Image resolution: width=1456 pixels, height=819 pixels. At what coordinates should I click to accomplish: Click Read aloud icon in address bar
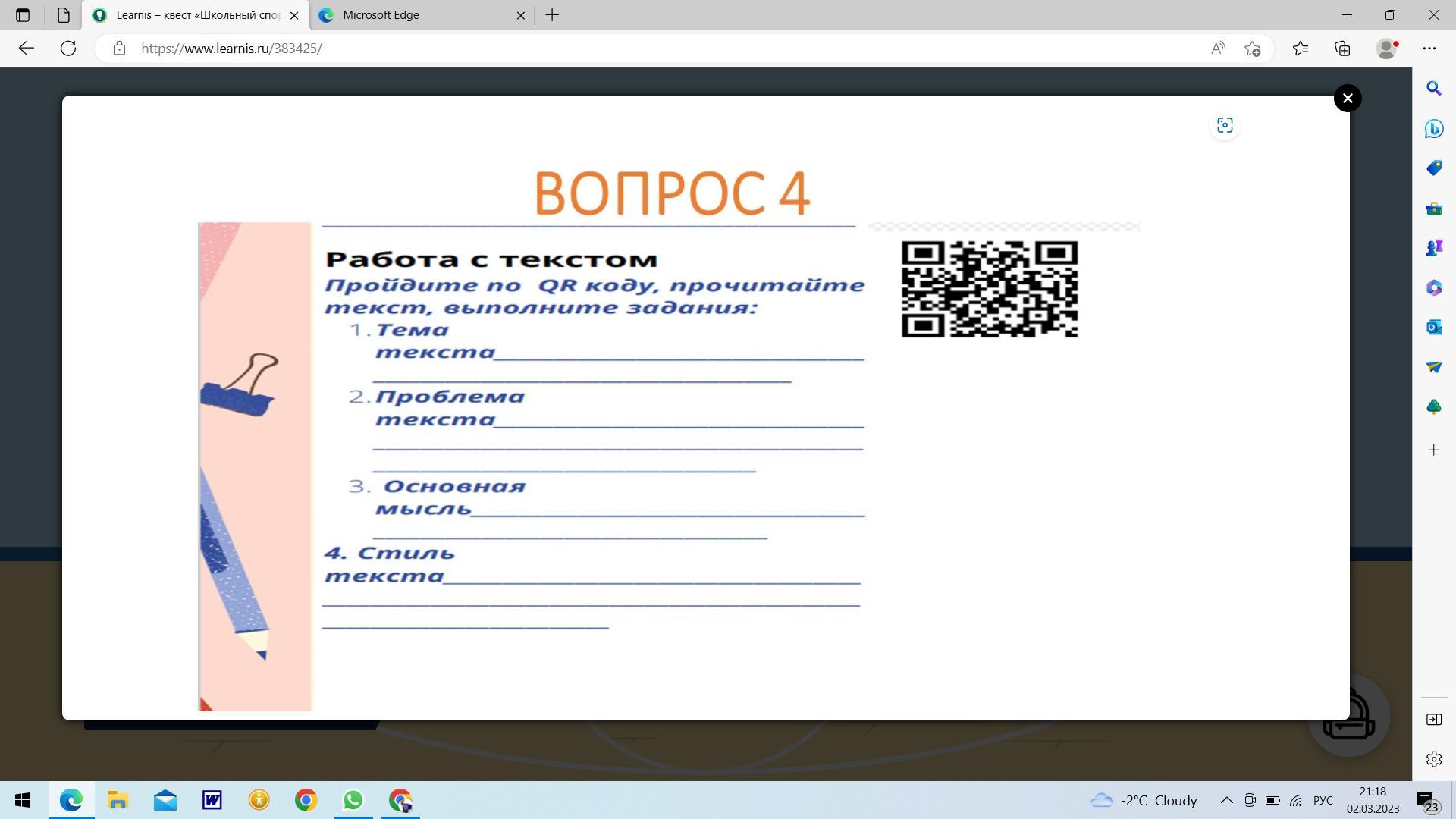(1218, 49)
